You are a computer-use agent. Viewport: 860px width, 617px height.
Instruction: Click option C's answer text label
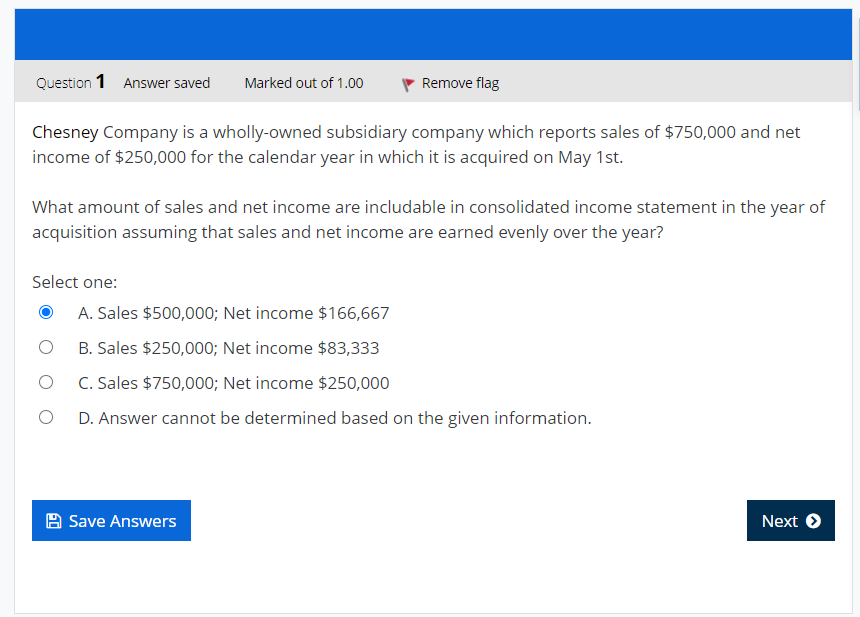[x=233, y=382]
